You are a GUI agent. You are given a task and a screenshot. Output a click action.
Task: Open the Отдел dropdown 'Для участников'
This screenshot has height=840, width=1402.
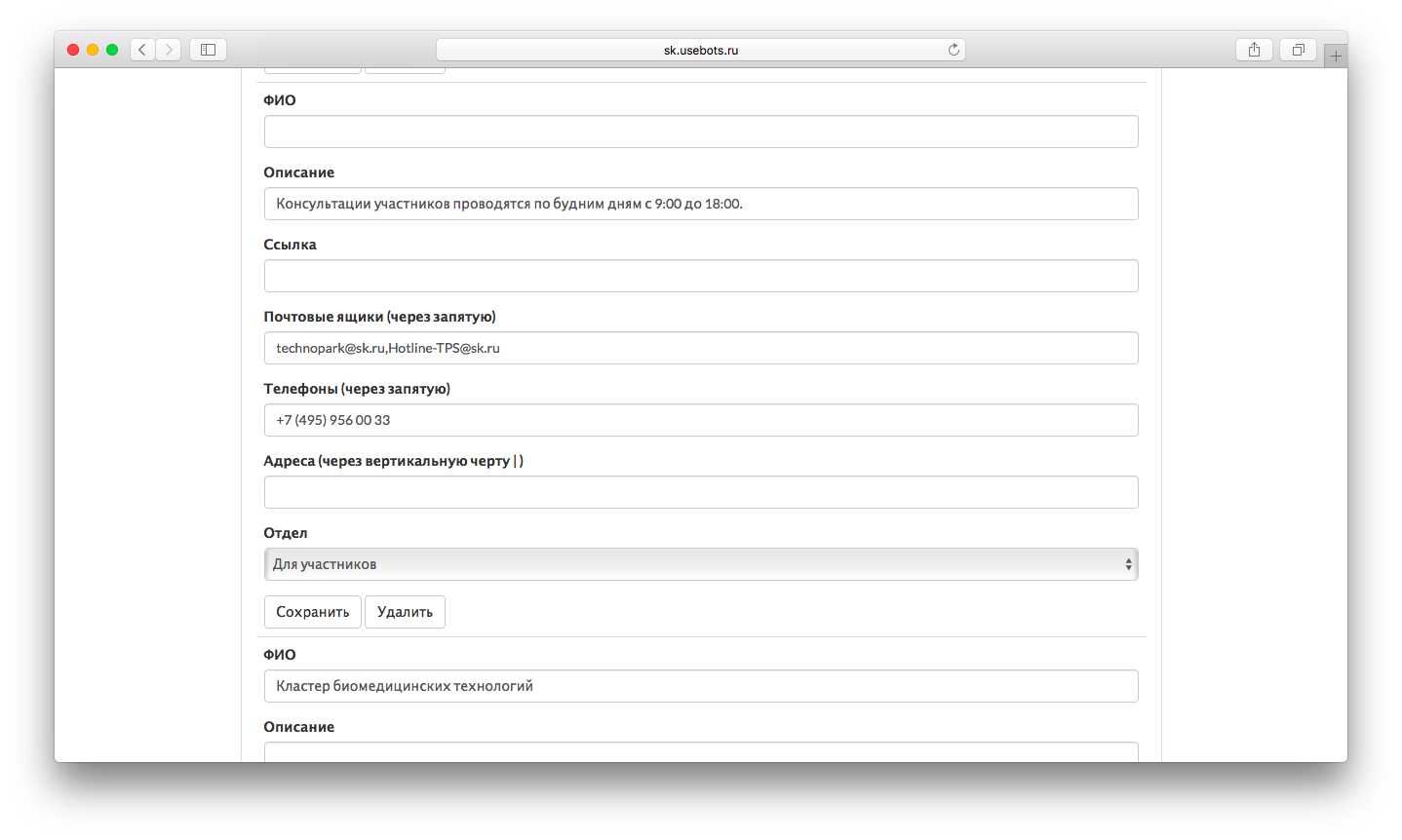[701, 564]
